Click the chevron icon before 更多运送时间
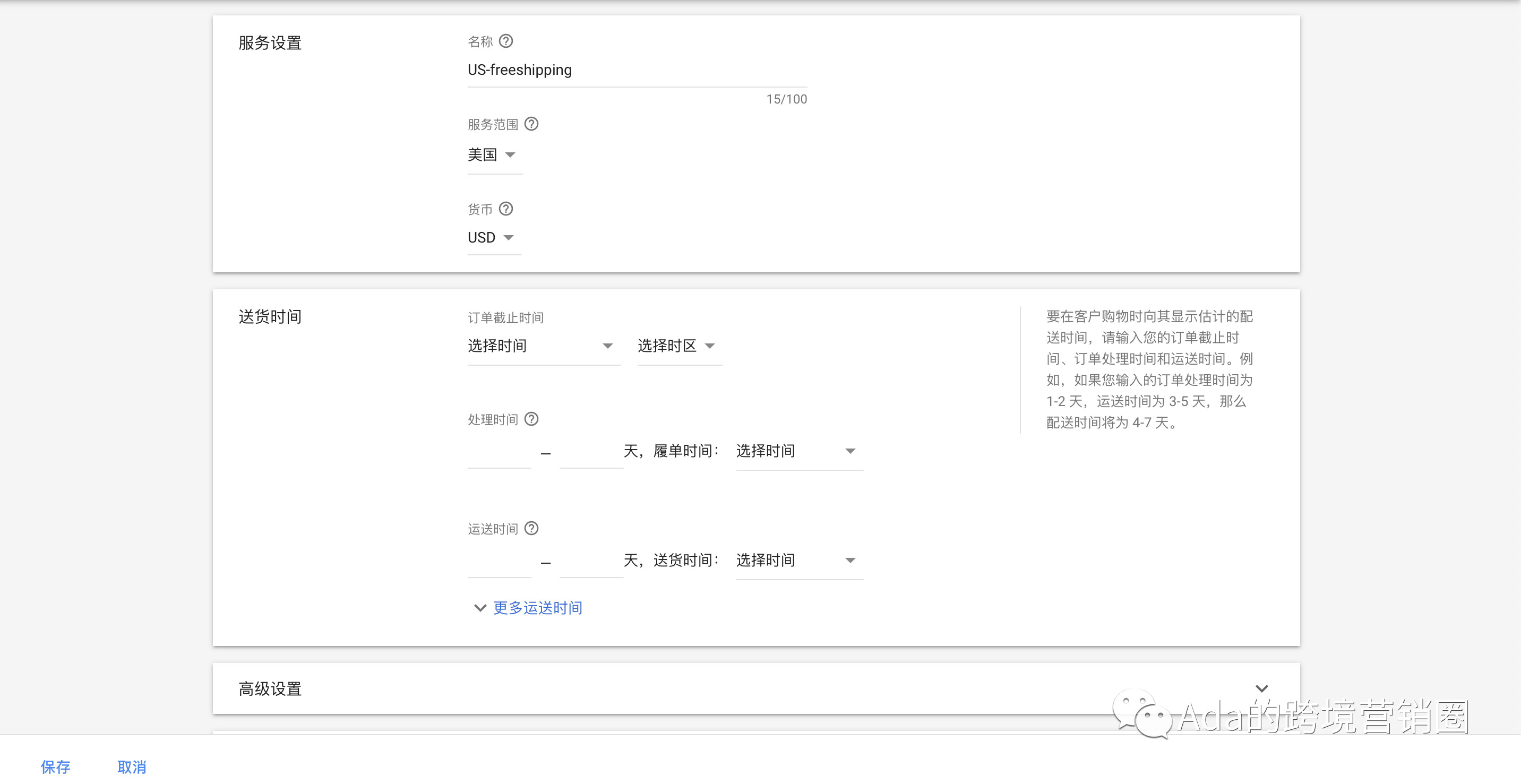This screenshot has width=1521, height=784. coord(479,608)
